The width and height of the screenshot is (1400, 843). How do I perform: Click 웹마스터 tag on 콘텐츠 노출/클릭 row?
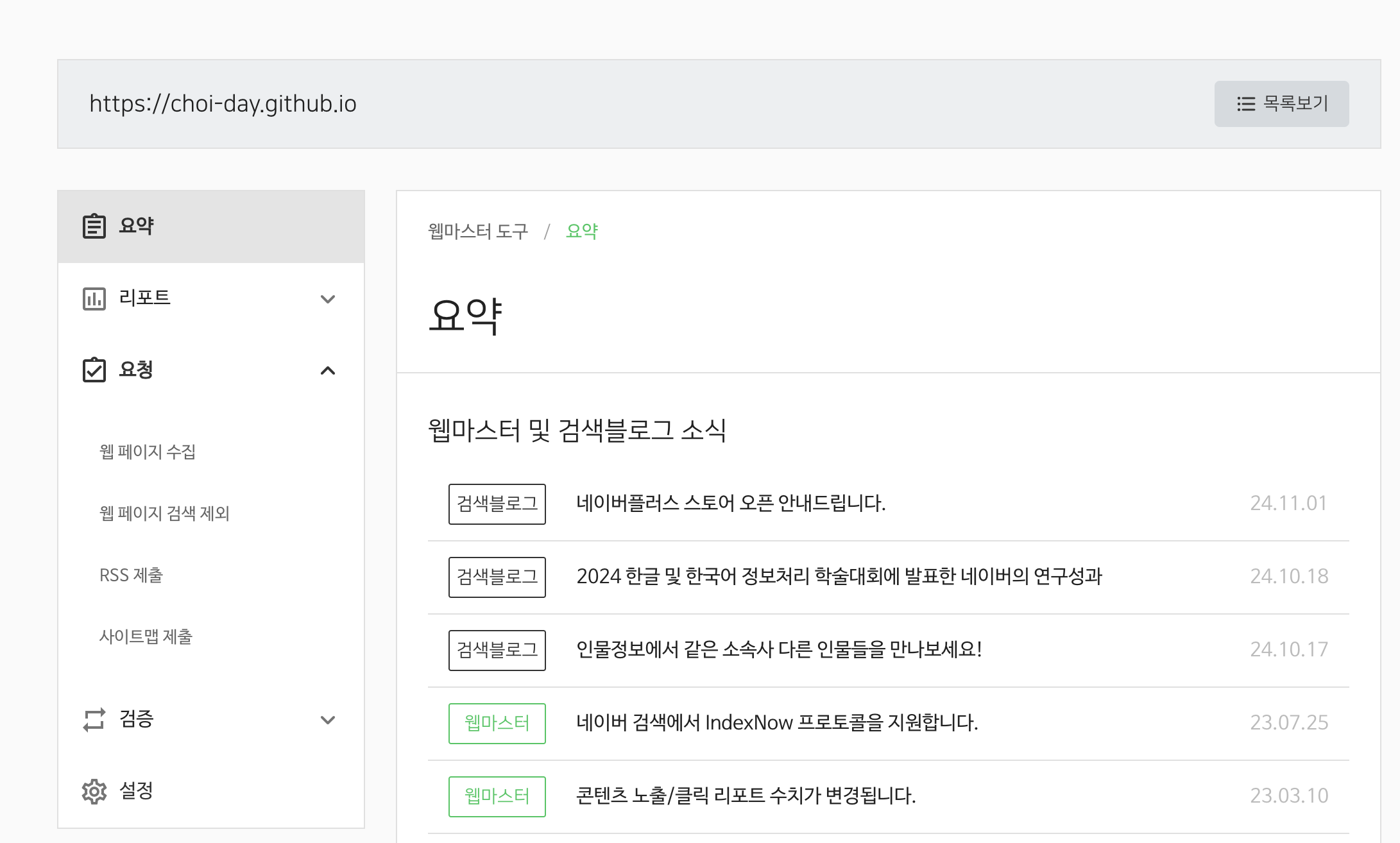coord(497,796)
